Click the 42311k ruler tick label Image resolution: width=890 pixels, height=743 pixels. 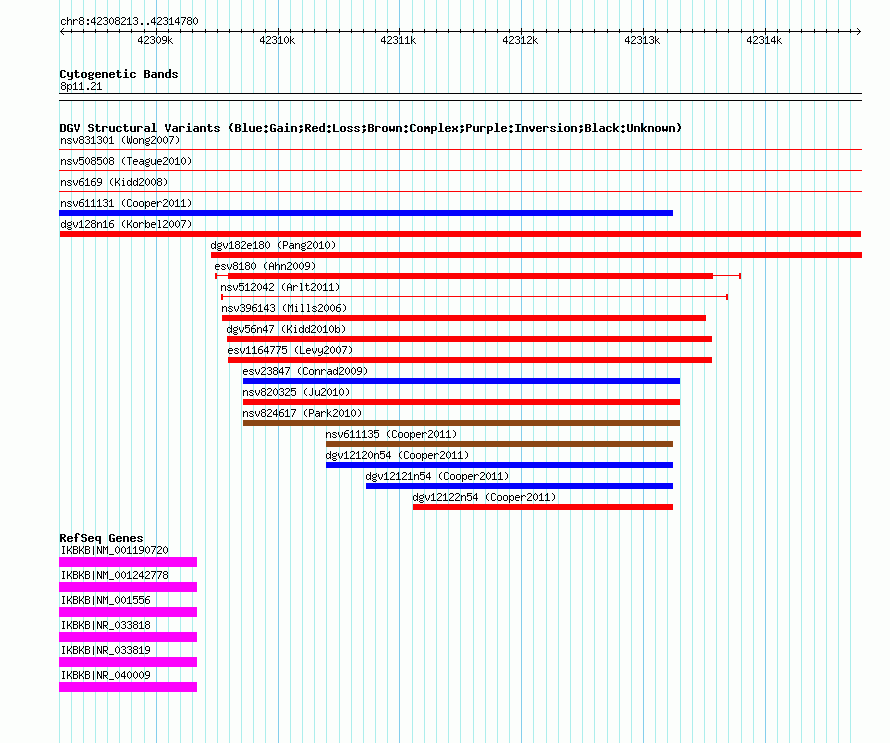(x=398, y=40)
